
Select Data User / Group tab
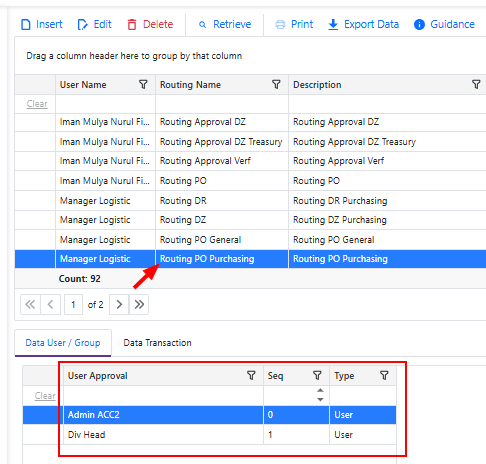coord(63,343)
